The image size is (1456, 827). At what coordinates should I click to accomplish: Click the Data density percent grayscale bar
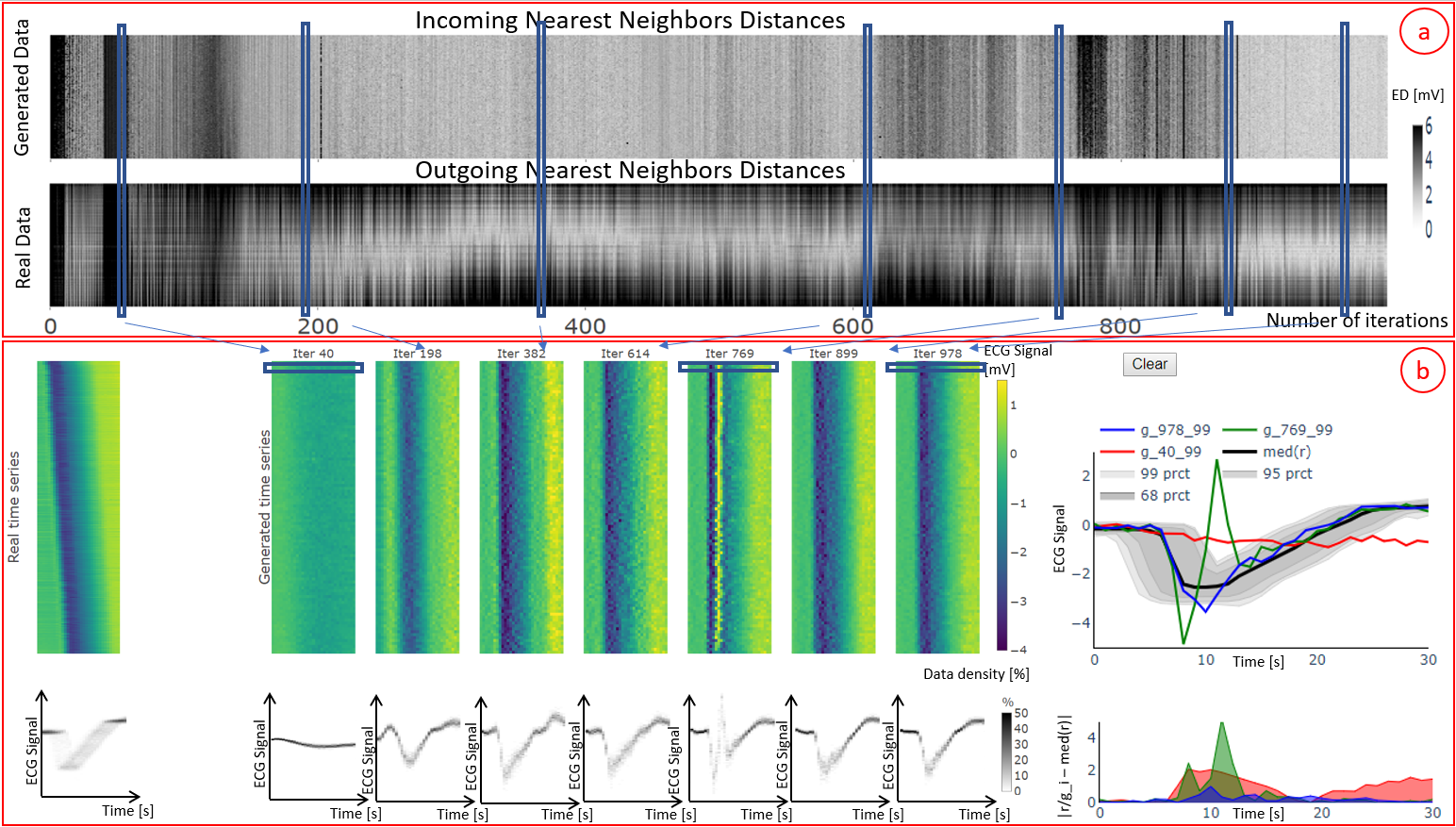coord(1006,751)
